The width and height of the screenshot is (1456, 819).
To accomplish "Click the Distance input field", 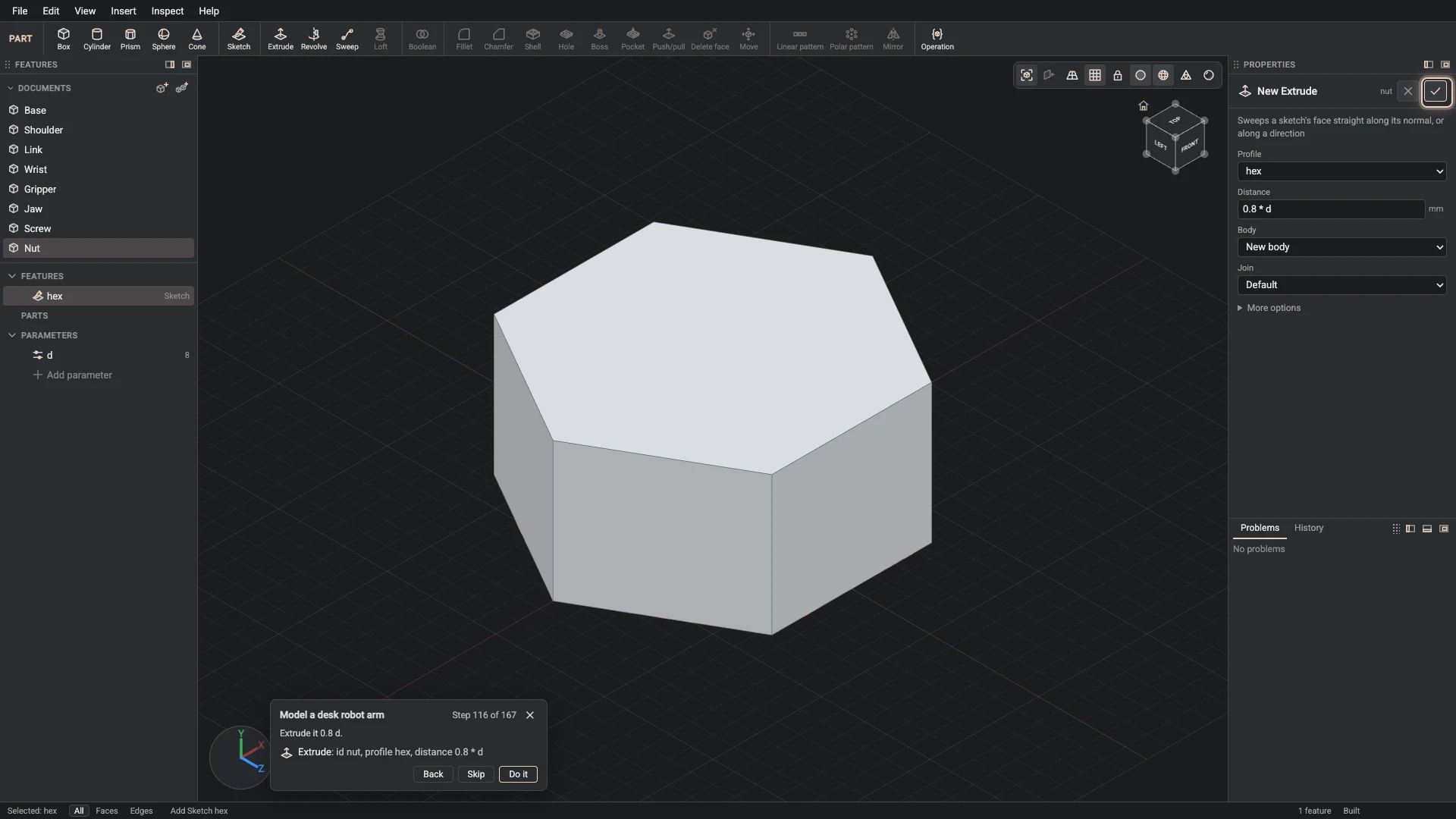I will click(x=1331, y=209).
